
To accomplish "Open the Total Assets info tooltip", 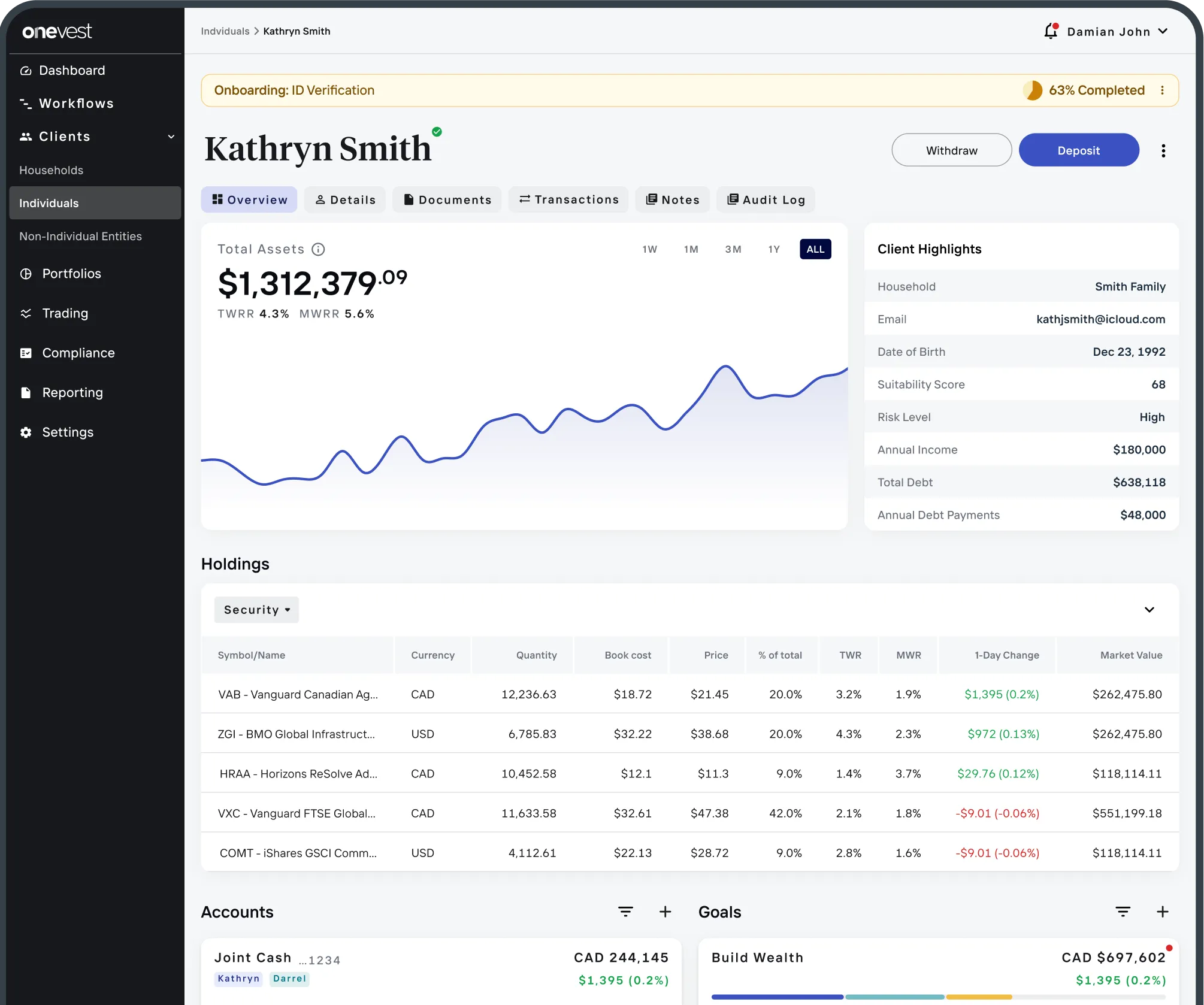I will (318, 249).
